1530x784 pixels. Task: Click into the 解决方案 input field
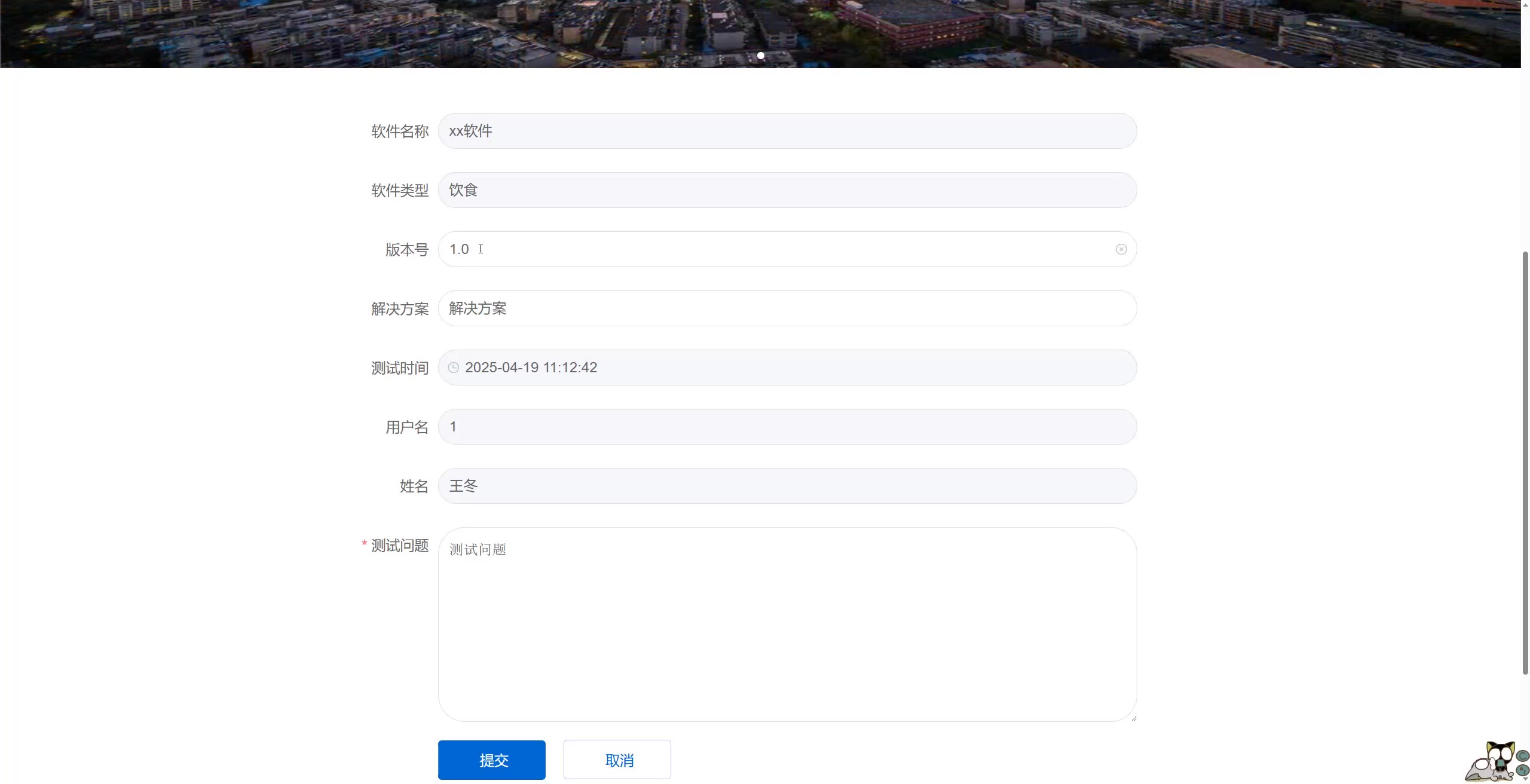(787, 308)
